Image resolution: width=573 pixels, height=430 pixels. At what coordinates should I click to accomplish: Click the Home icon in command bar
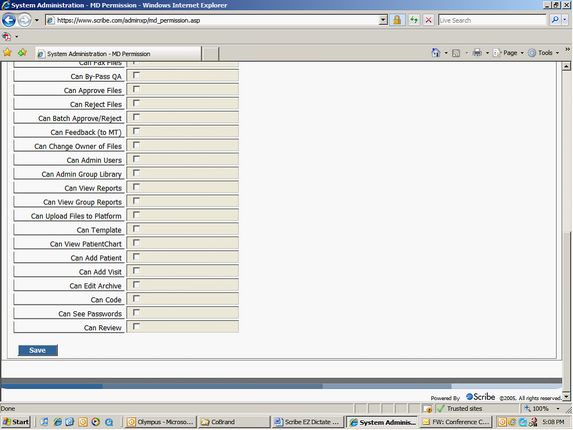point(436,53)
